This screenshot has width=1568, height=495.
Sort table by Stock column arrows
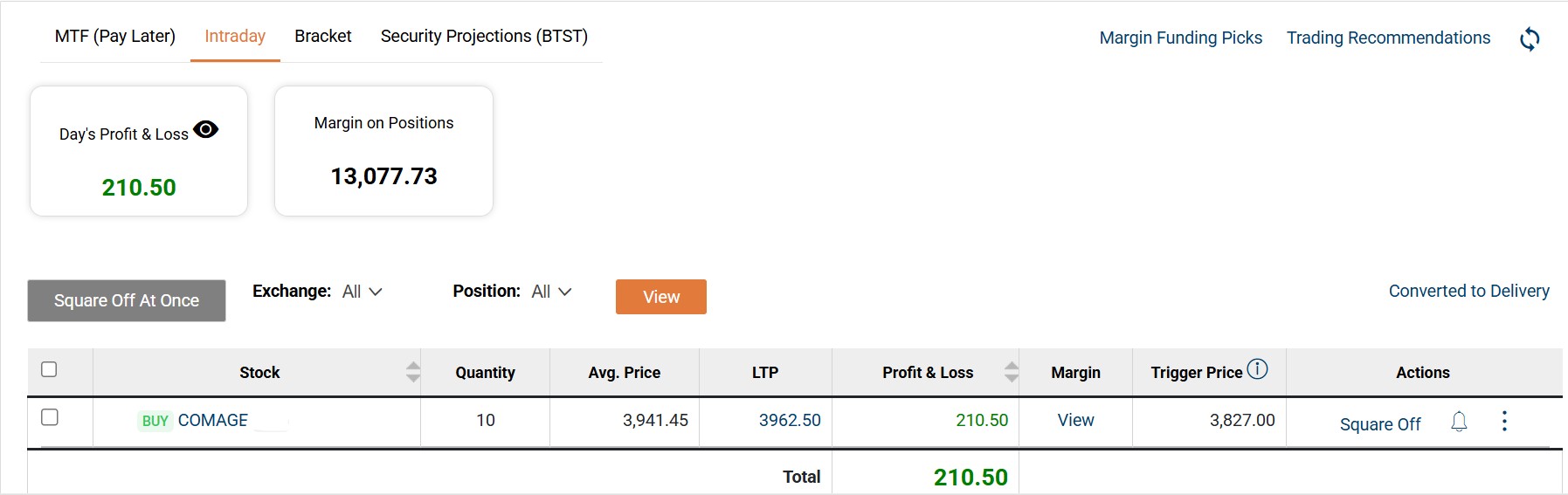[x=413, y=372]
